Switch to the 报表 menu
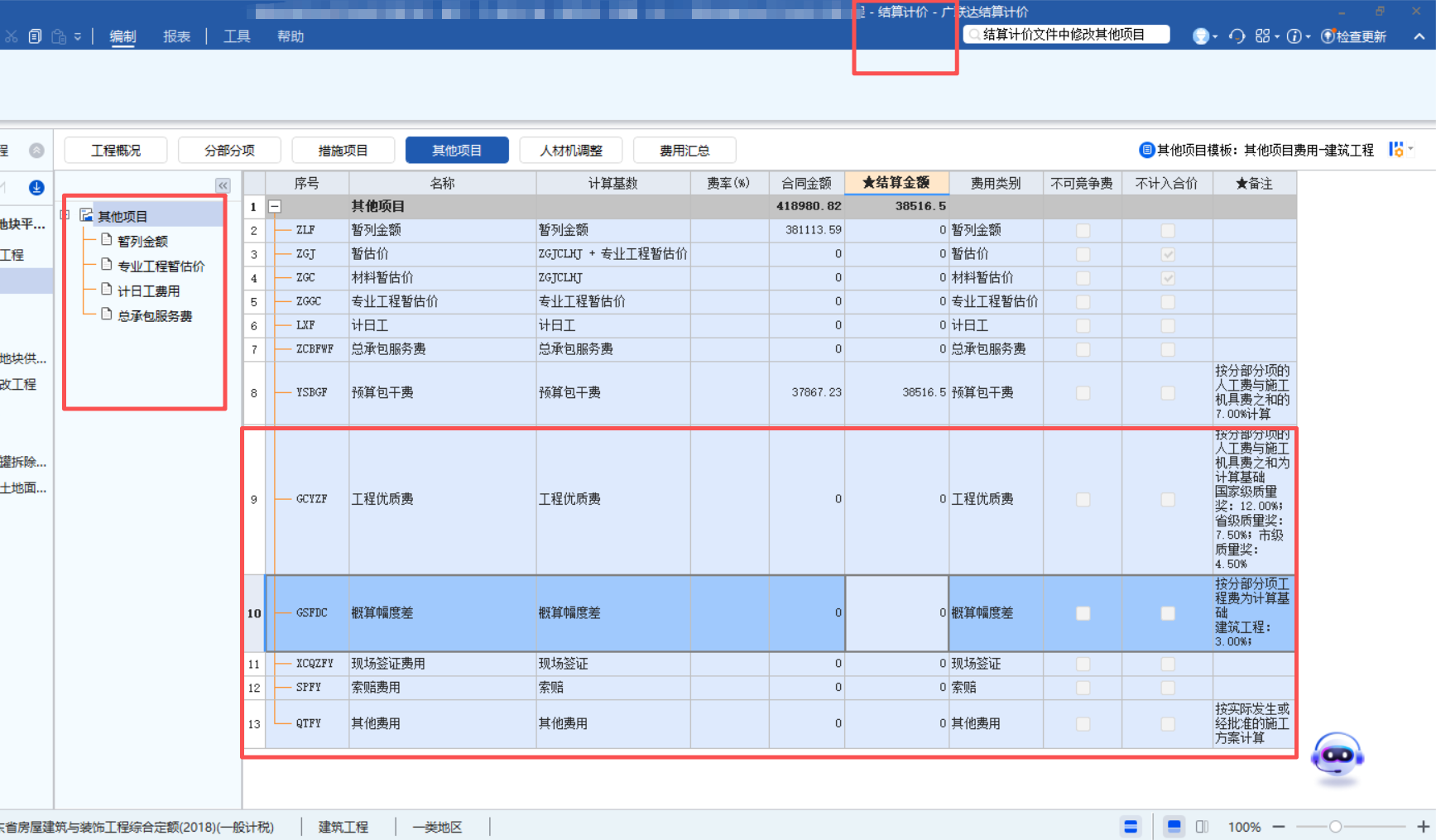The image size is (1436, 840). click(176, 36)
